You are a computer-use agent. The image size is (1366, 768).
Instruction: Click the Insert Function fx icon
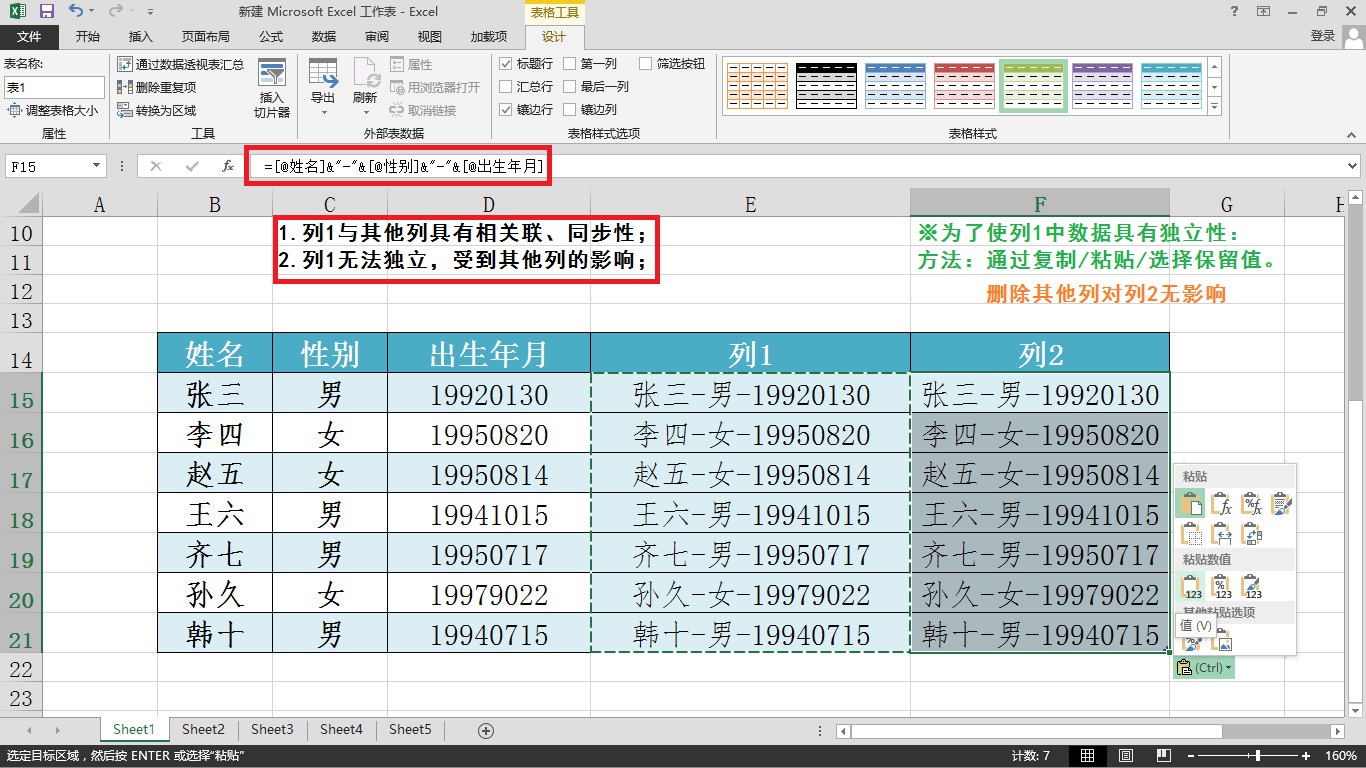pos(228,166)
